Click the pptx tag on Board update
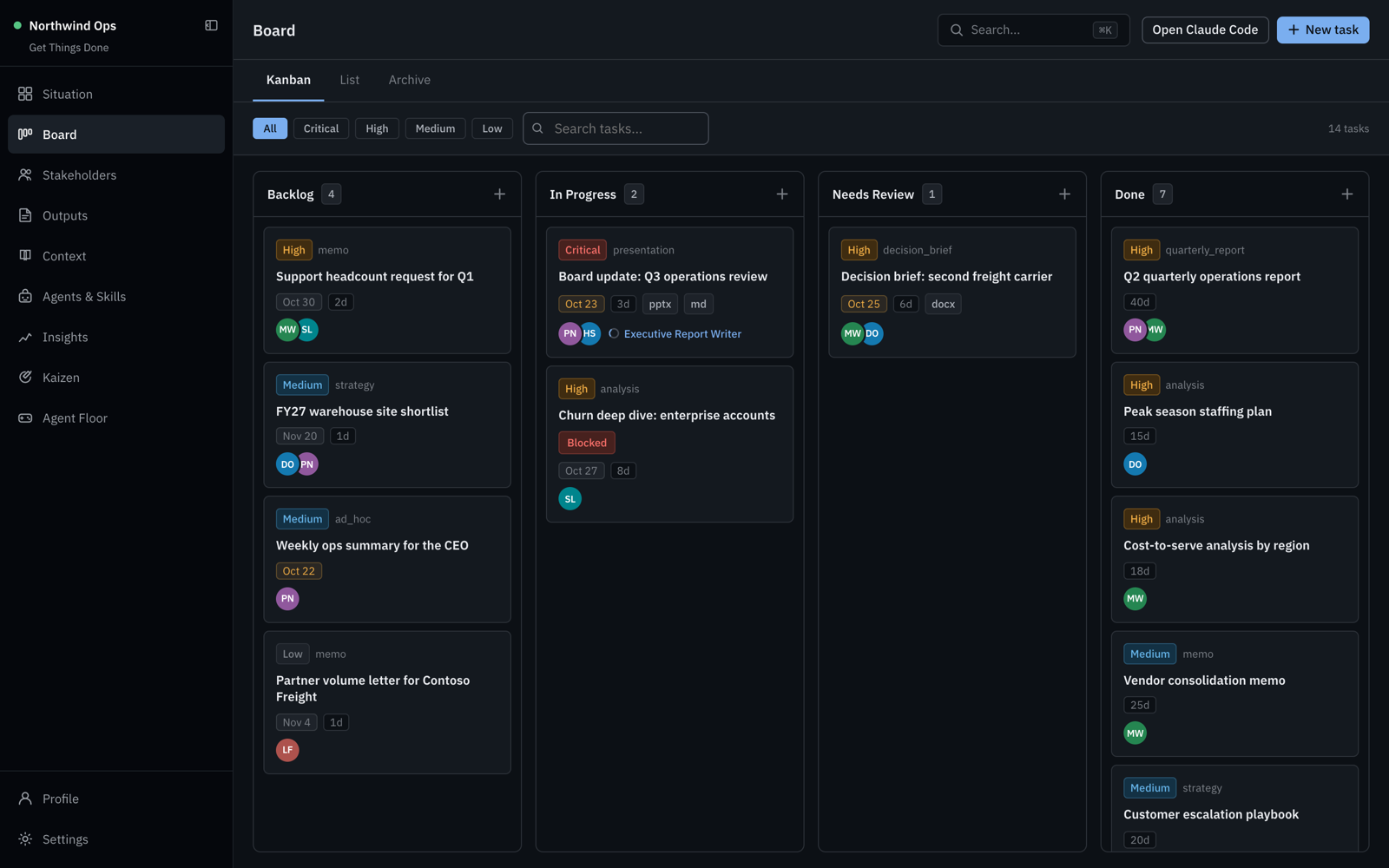Screen dimensions: 1389x868 pyautogui.click(x=660, y=304)
